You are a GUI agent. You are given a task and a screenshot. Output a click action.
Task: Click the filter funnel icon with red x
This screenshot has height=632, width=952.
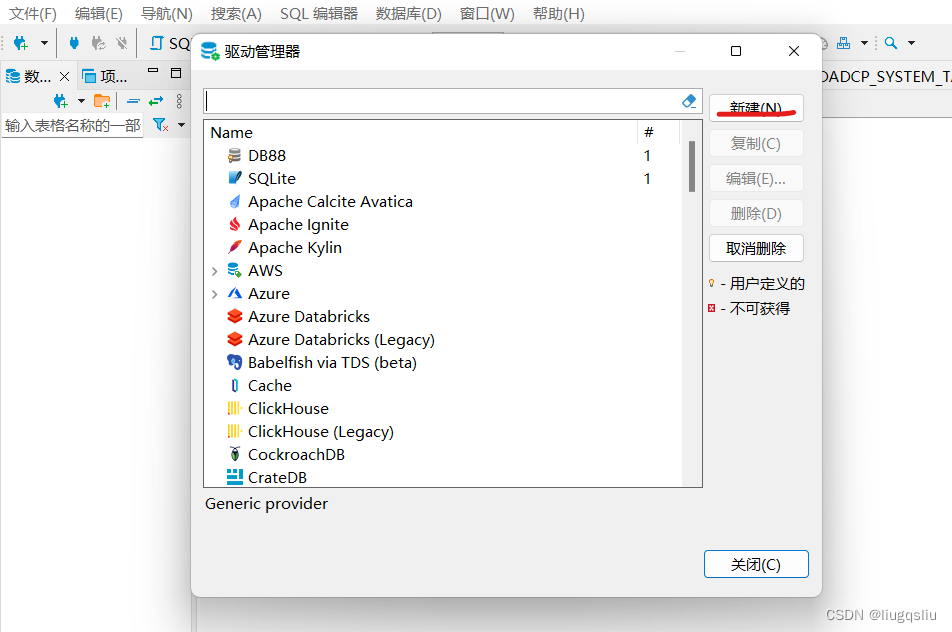tap(160, 125)
